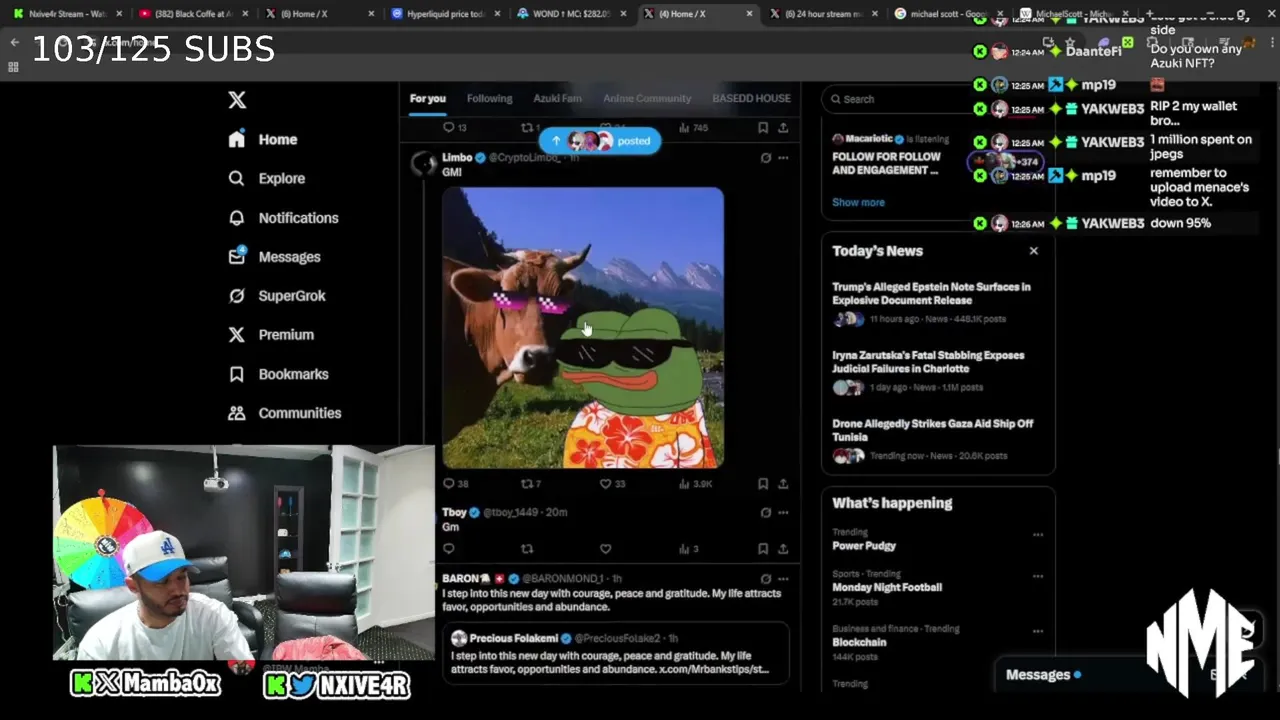The width and height of the screenshot is (1280, 720).
Task: Open Explore in the sidebar
Action: [x=266, y=178]
